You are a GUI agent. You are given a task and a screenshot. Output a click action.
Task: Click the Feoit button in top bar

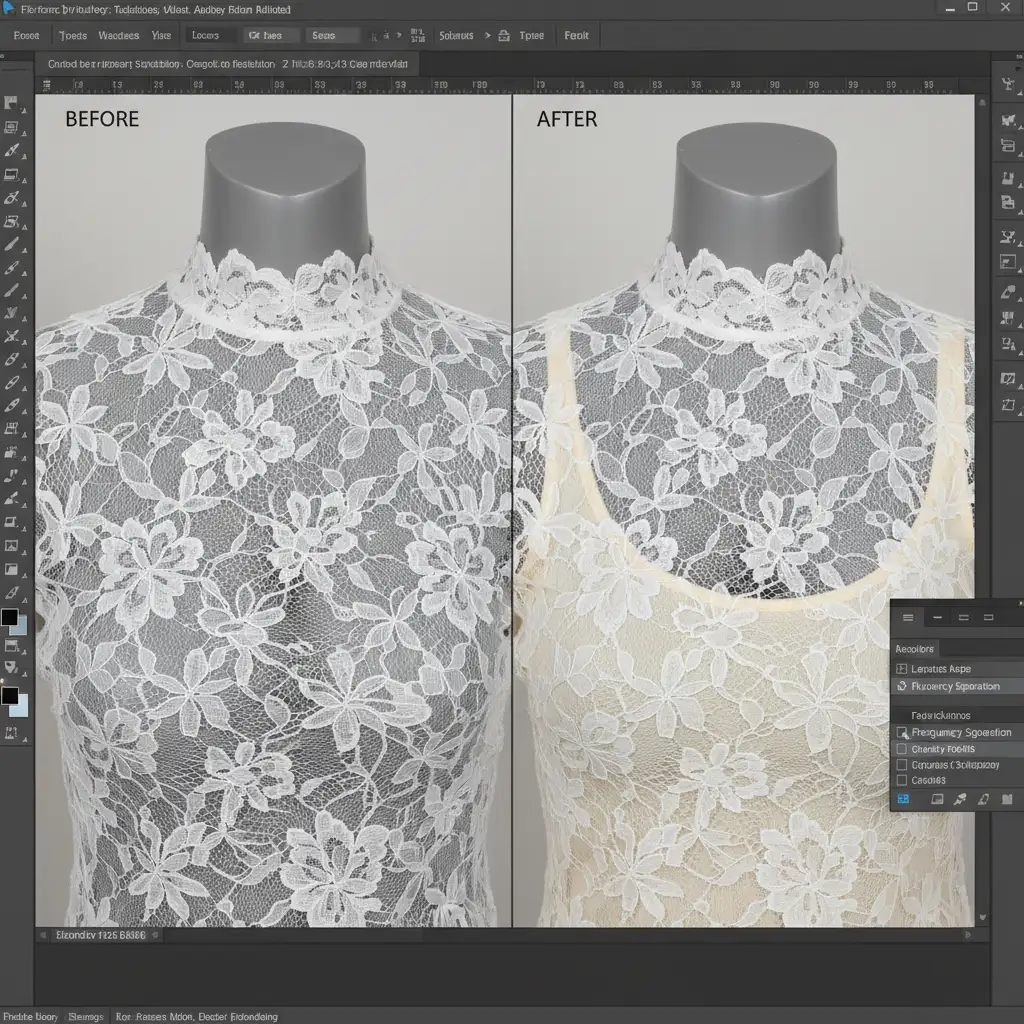tap(576, 35)
